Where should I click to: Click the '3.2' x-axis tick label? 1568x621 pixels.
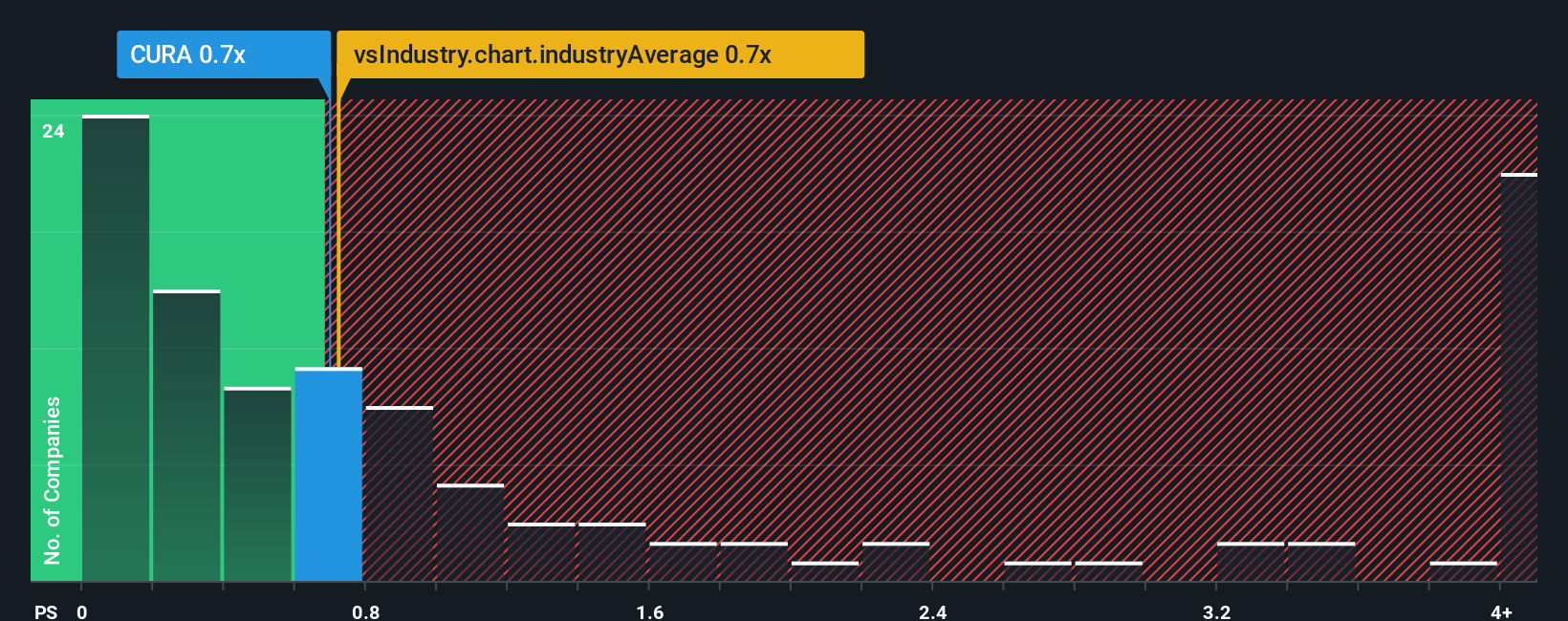(x=1217, y=611)
